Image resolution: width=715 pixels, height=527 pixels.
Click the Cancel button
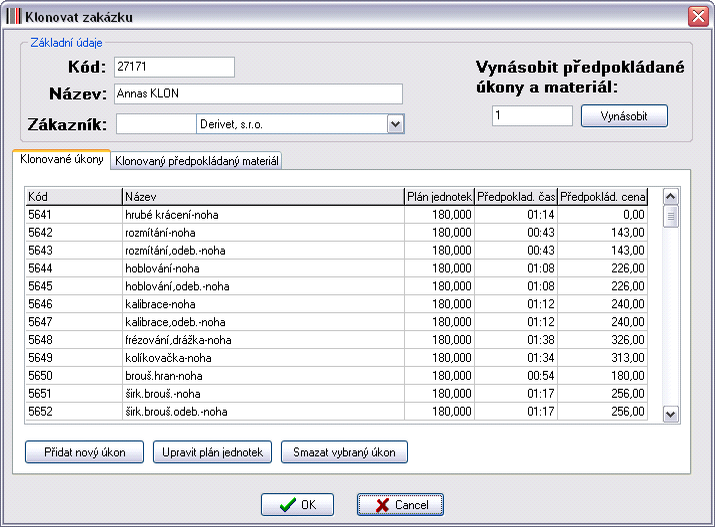tap(400, 505)
